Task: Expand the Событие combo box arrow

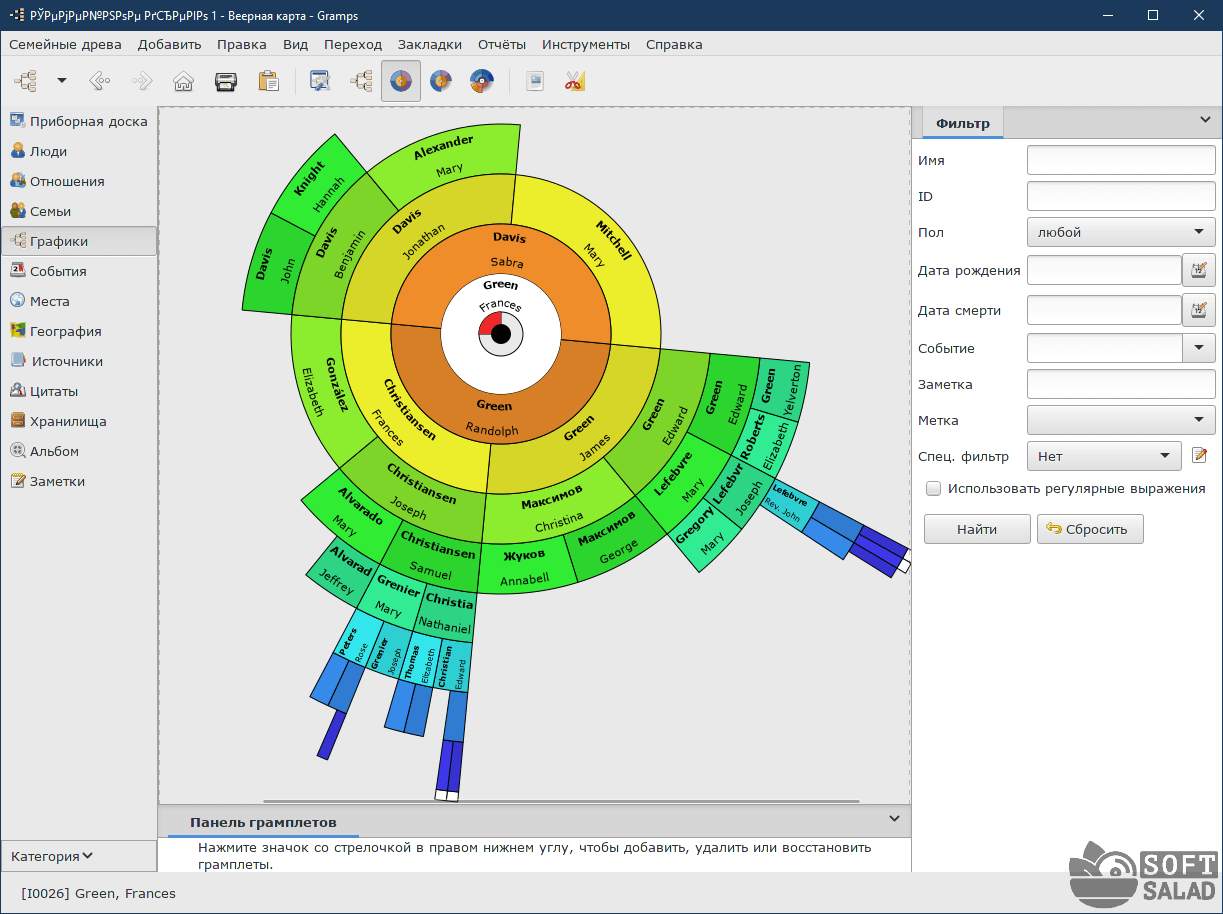Action: point(1199,348)
